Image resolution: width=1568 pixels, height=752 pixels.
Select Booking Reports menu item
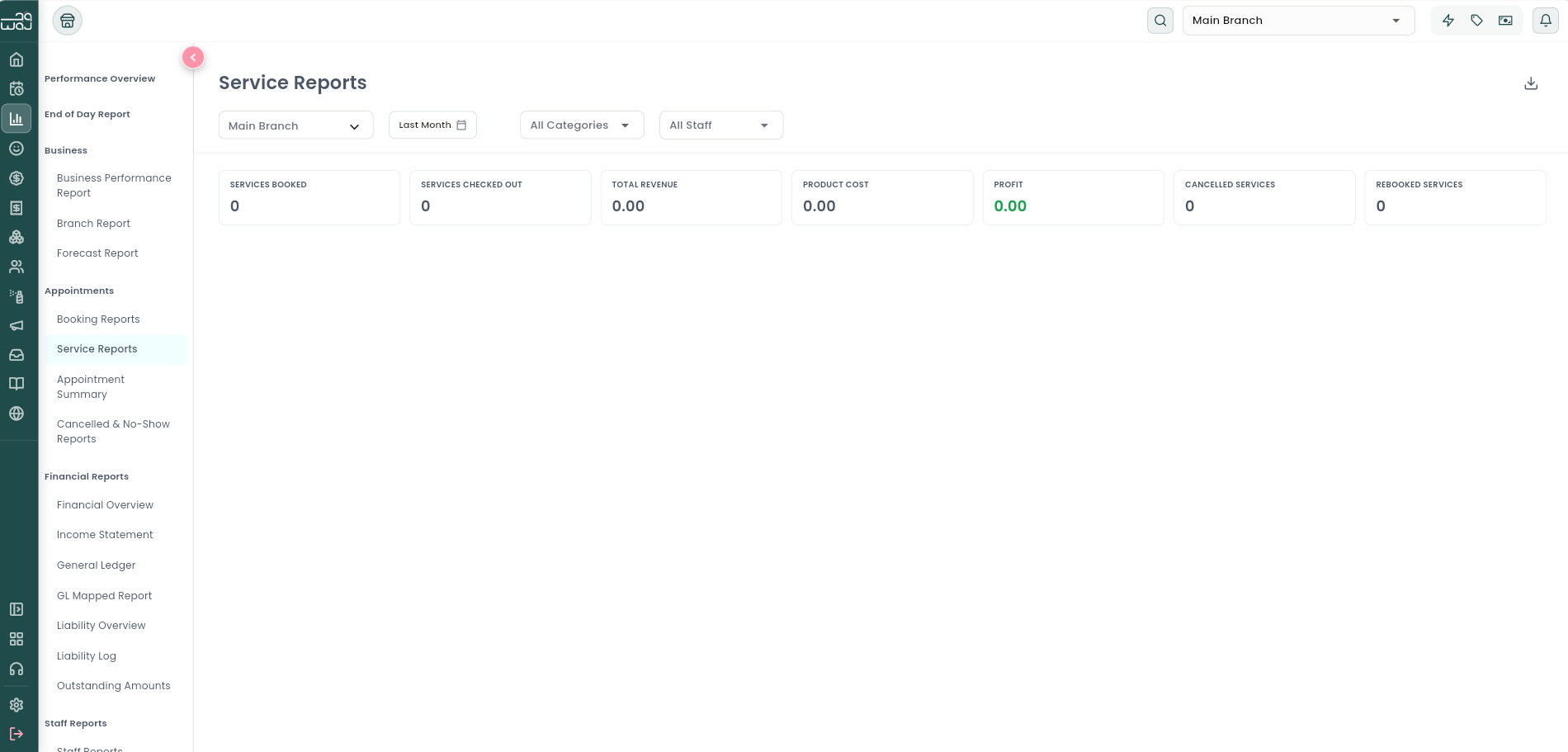pos(98,319)
